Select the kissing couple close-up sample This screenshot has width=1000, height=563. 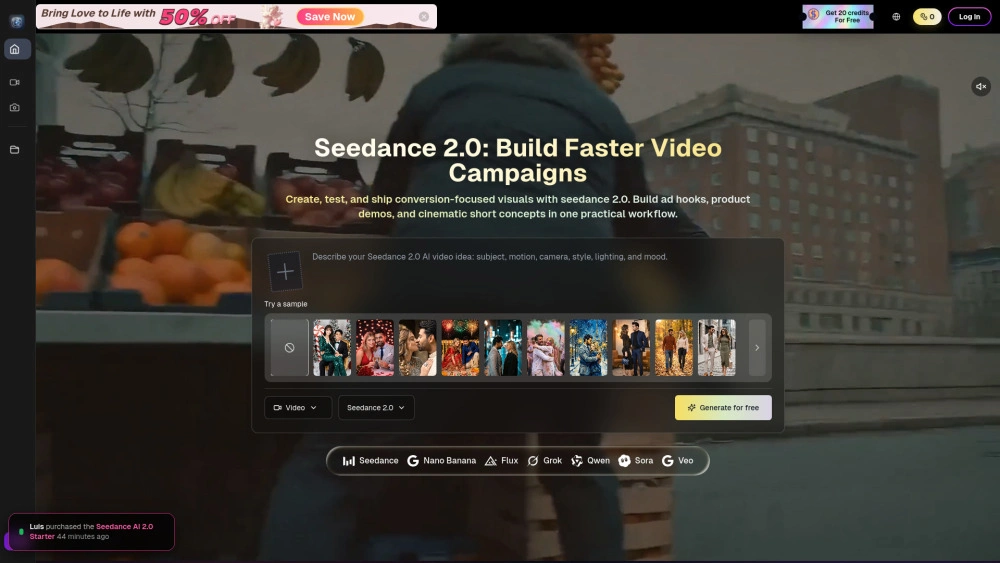click(418, 347)
